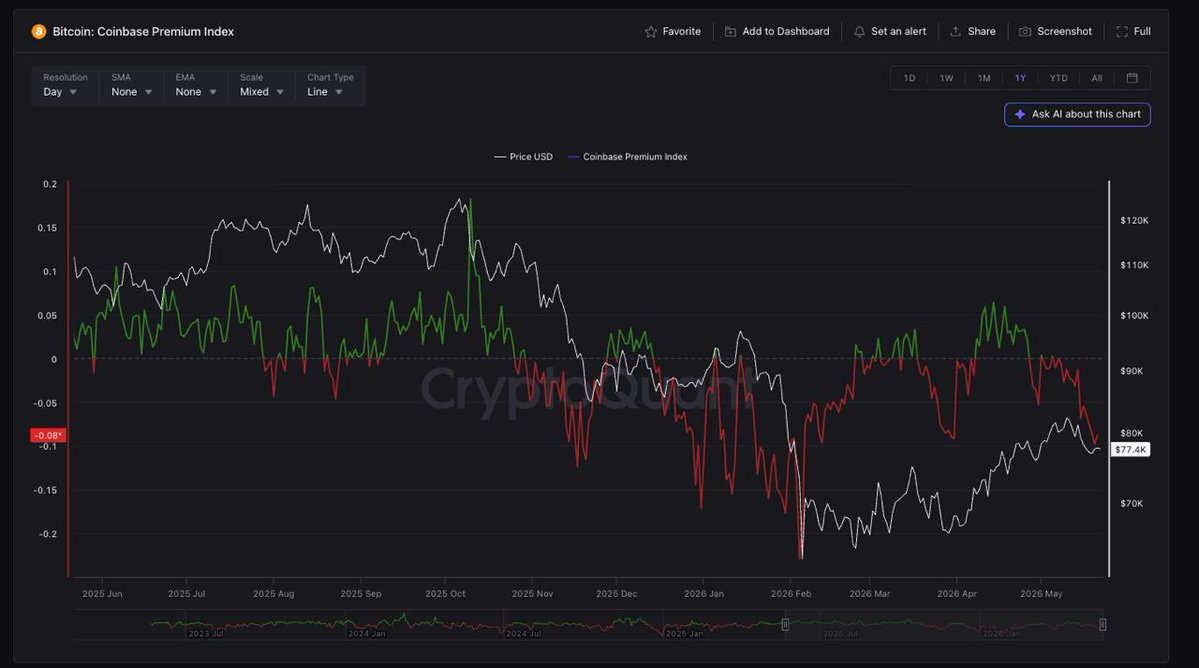Click Set an alert
1199x668 pixels.
tap(890, 31)
